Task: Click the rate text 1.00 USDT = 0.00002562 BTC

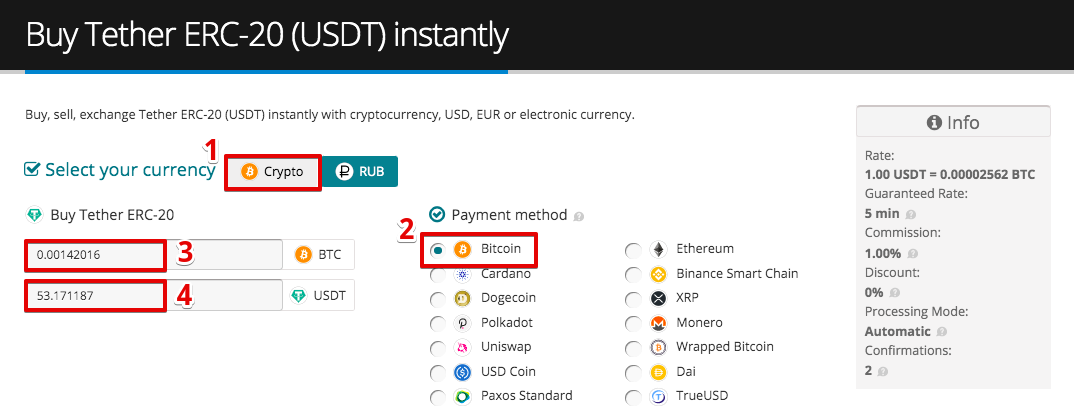Action: tap(950, 175)
